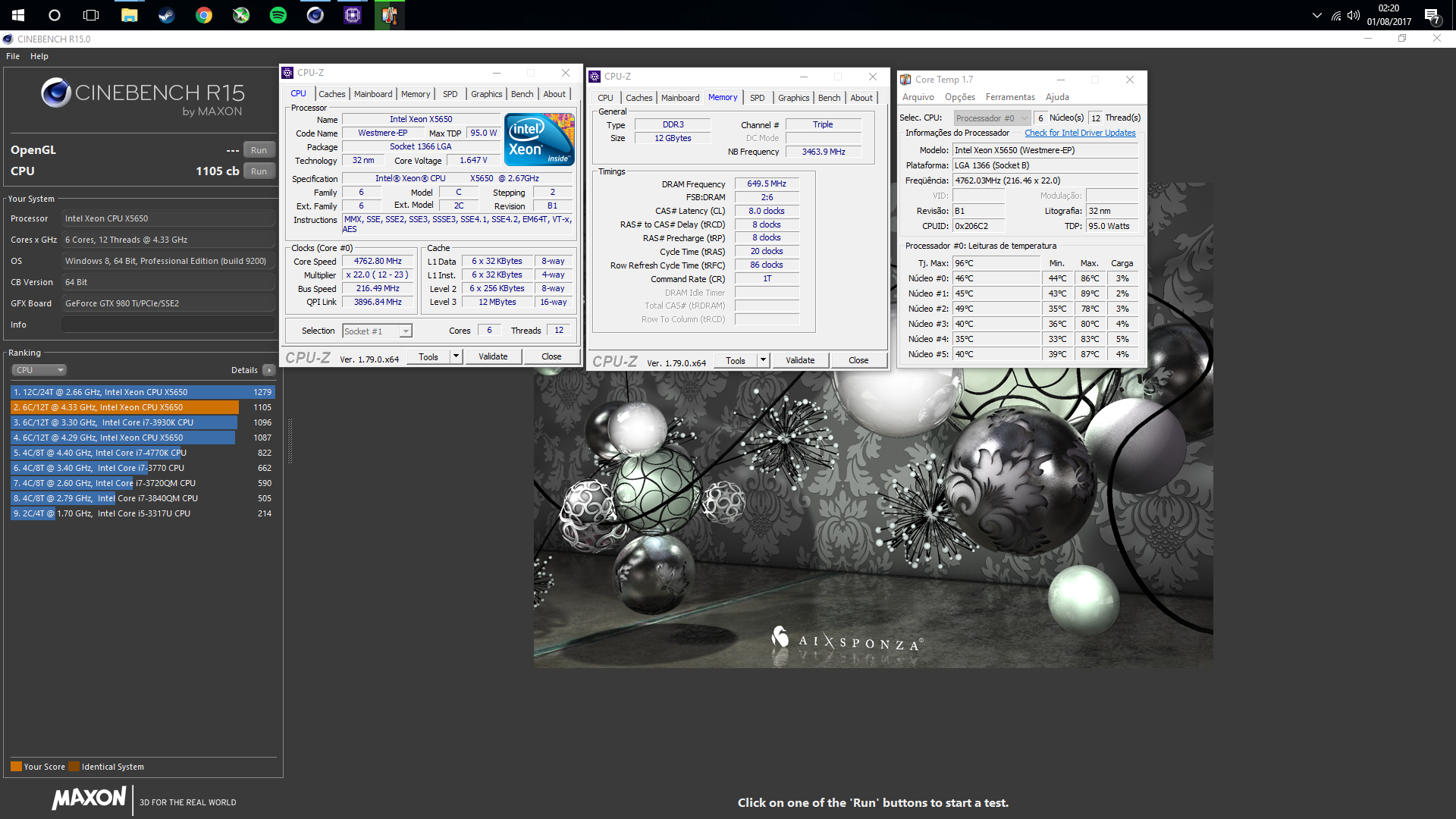Switch to Memory tab in first CPU-Z
The height and width of the screenshot is (819, 1456).
tap(416, 94)
